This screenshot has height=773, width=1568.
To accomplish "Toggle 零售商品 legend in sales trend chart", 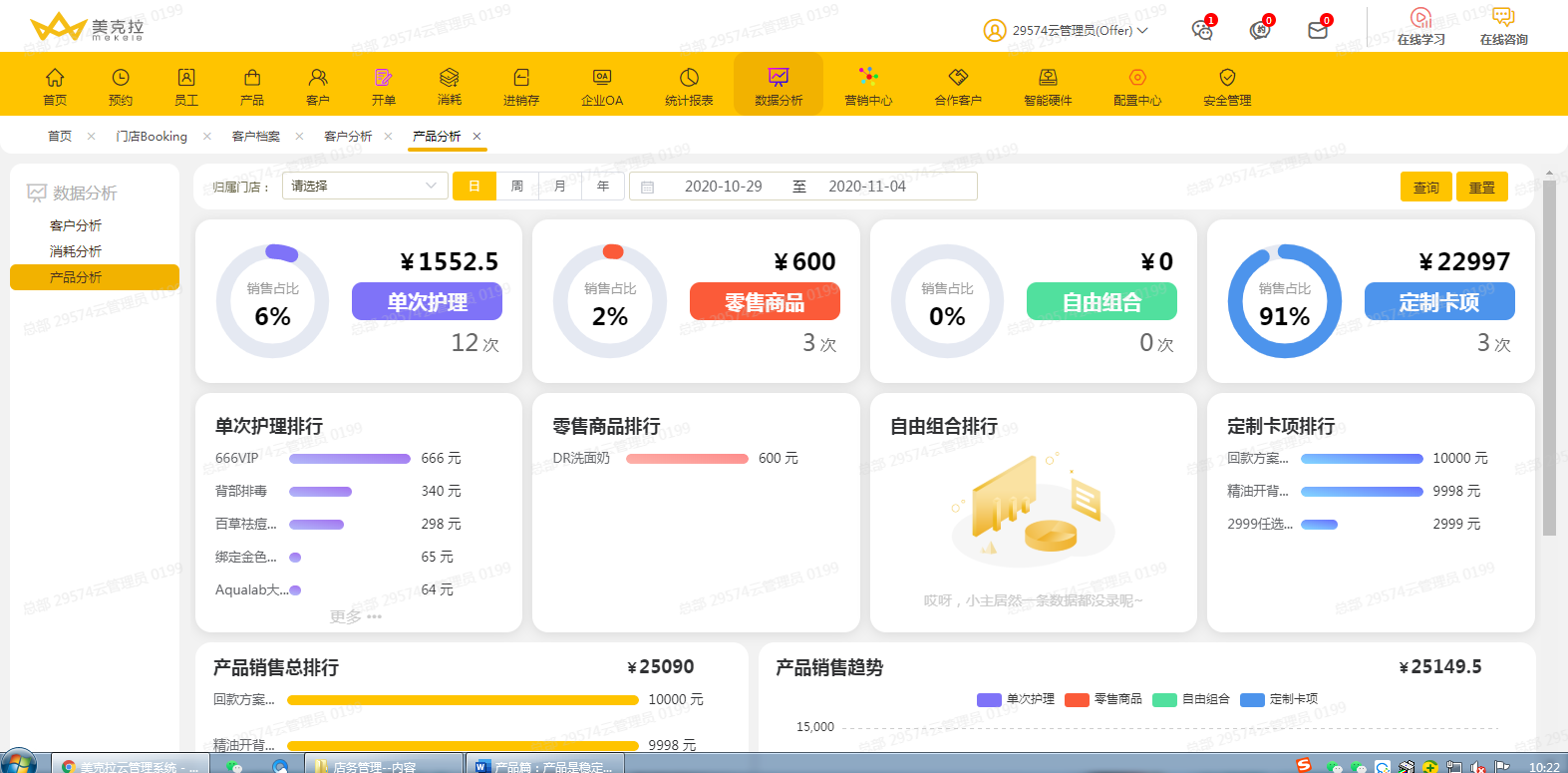I will click(1103, 699).
